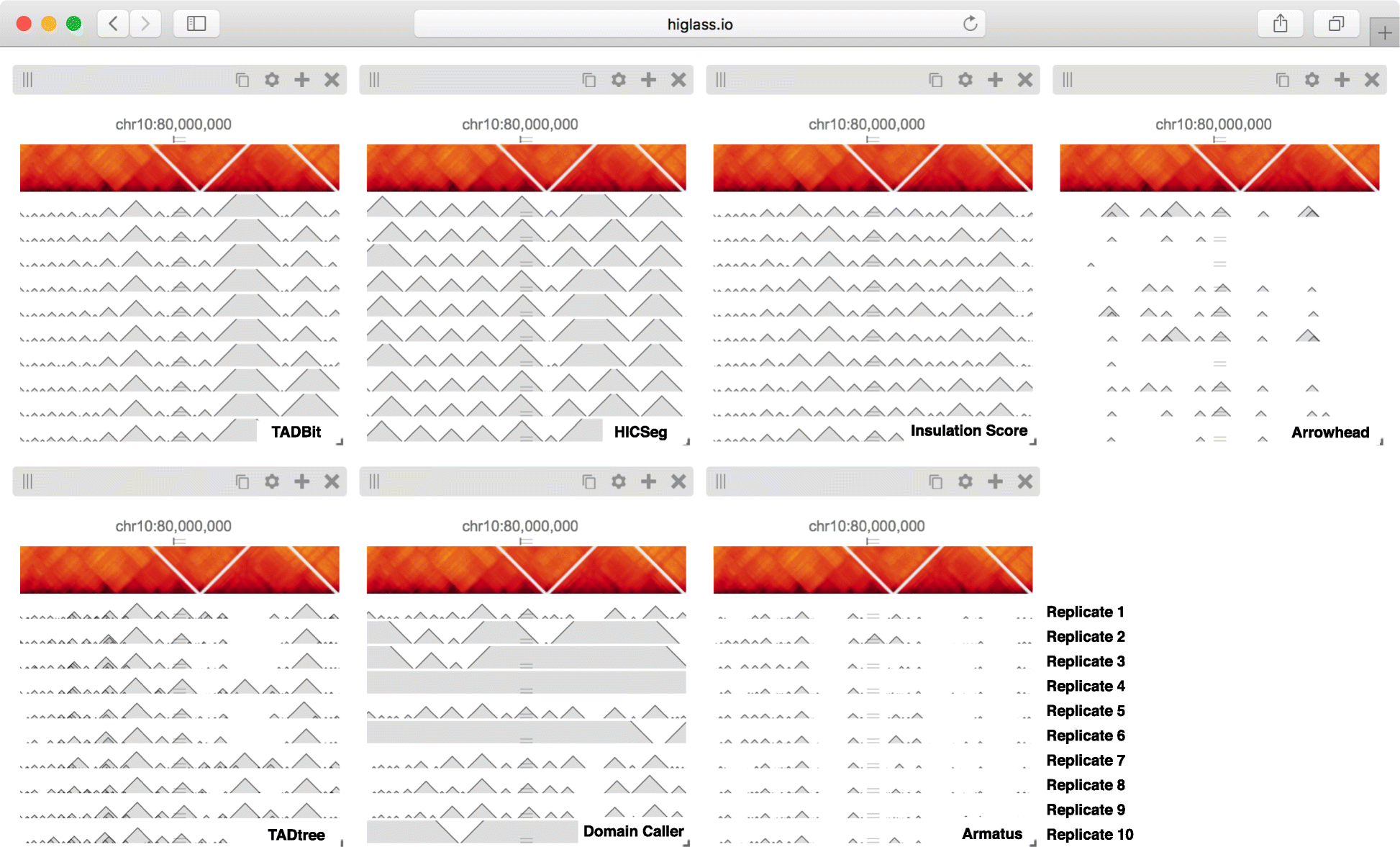Open settings gear of Armatus view
The image size is (1400, 847).
[965, 481]
